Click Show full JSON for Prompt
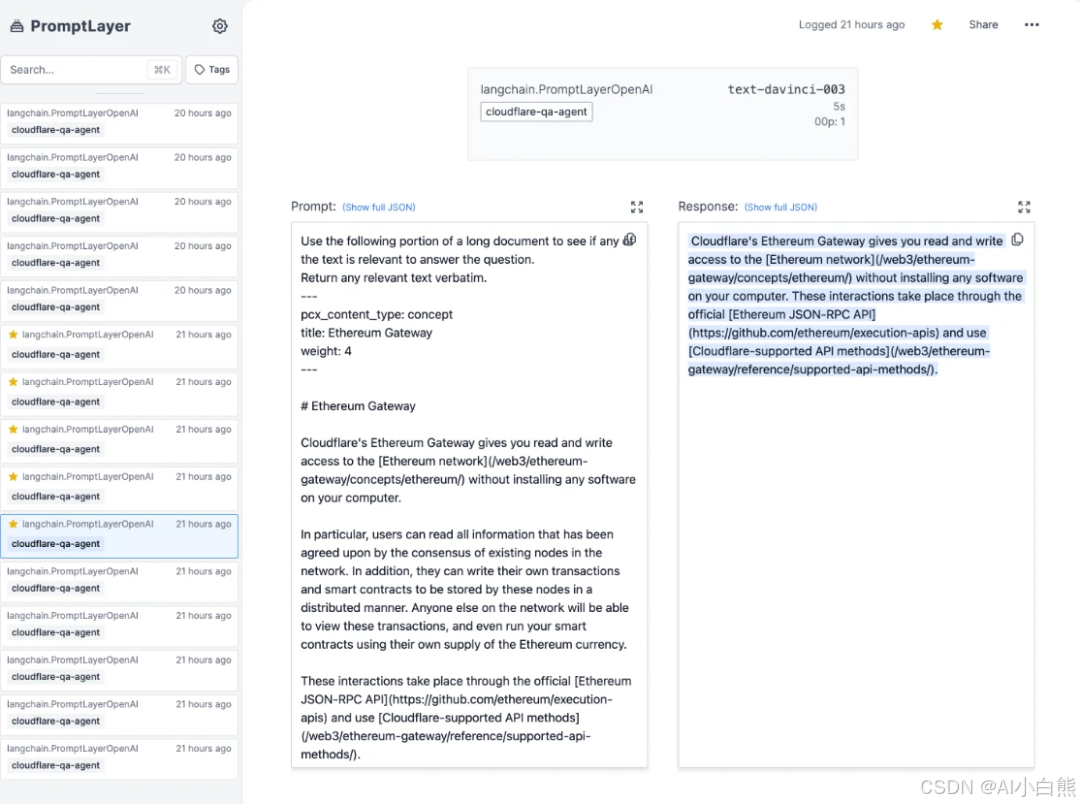 pos(379,207)
